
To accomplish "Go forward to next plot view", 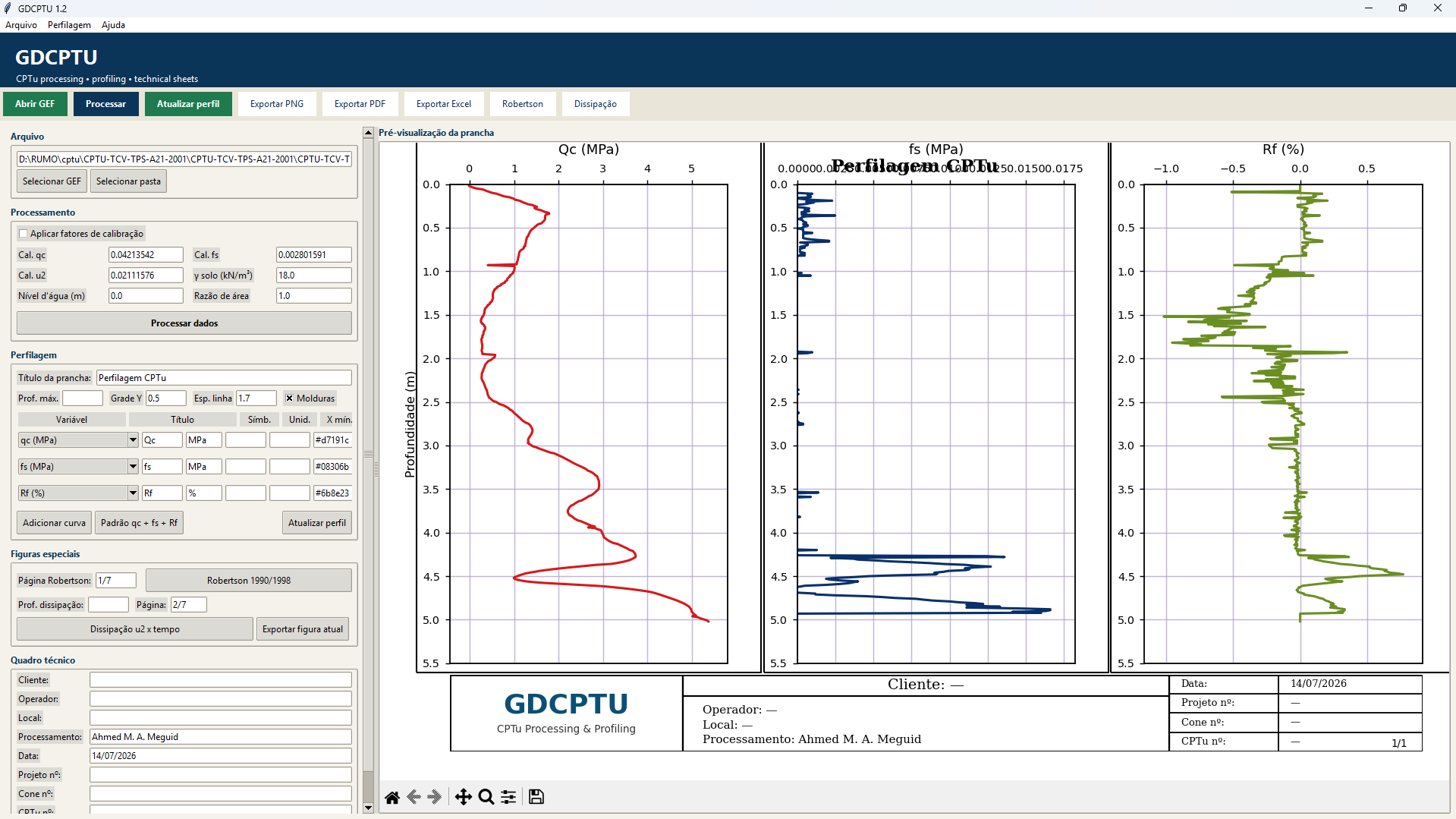I will coord(436,797).
